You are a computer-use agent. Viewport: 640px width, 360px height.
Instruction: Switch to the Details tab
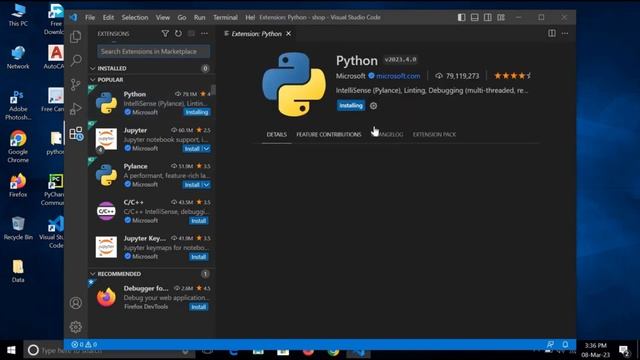point(277,134)
